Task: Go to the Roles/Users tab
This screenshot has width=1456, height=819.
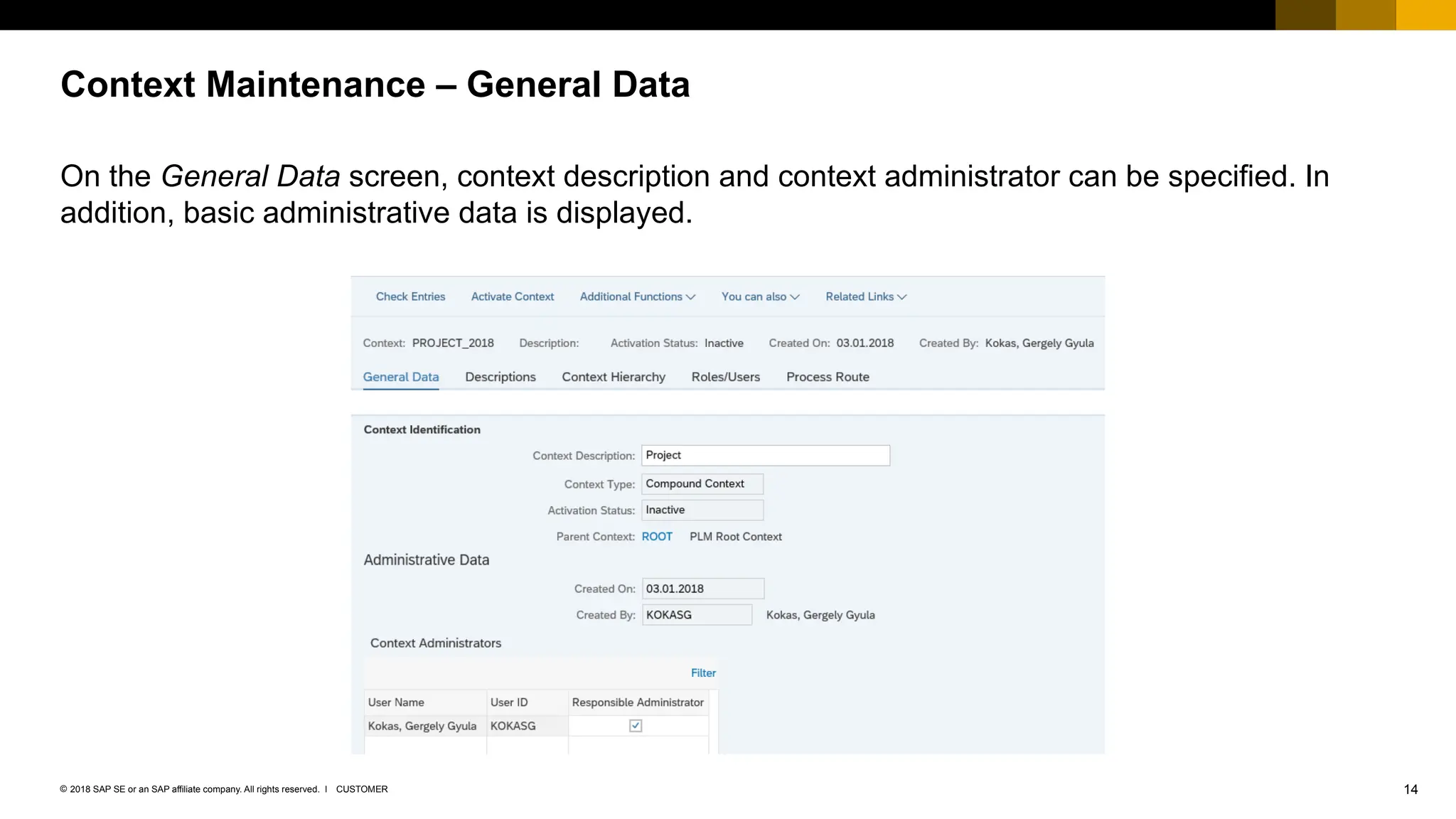Action: click(726, 377)
